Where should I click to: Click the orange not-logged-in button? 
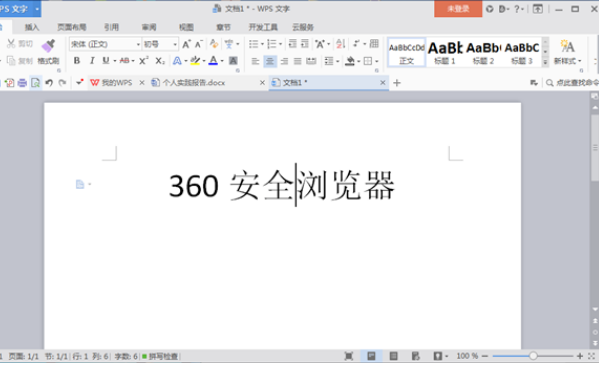coord(458,9)
